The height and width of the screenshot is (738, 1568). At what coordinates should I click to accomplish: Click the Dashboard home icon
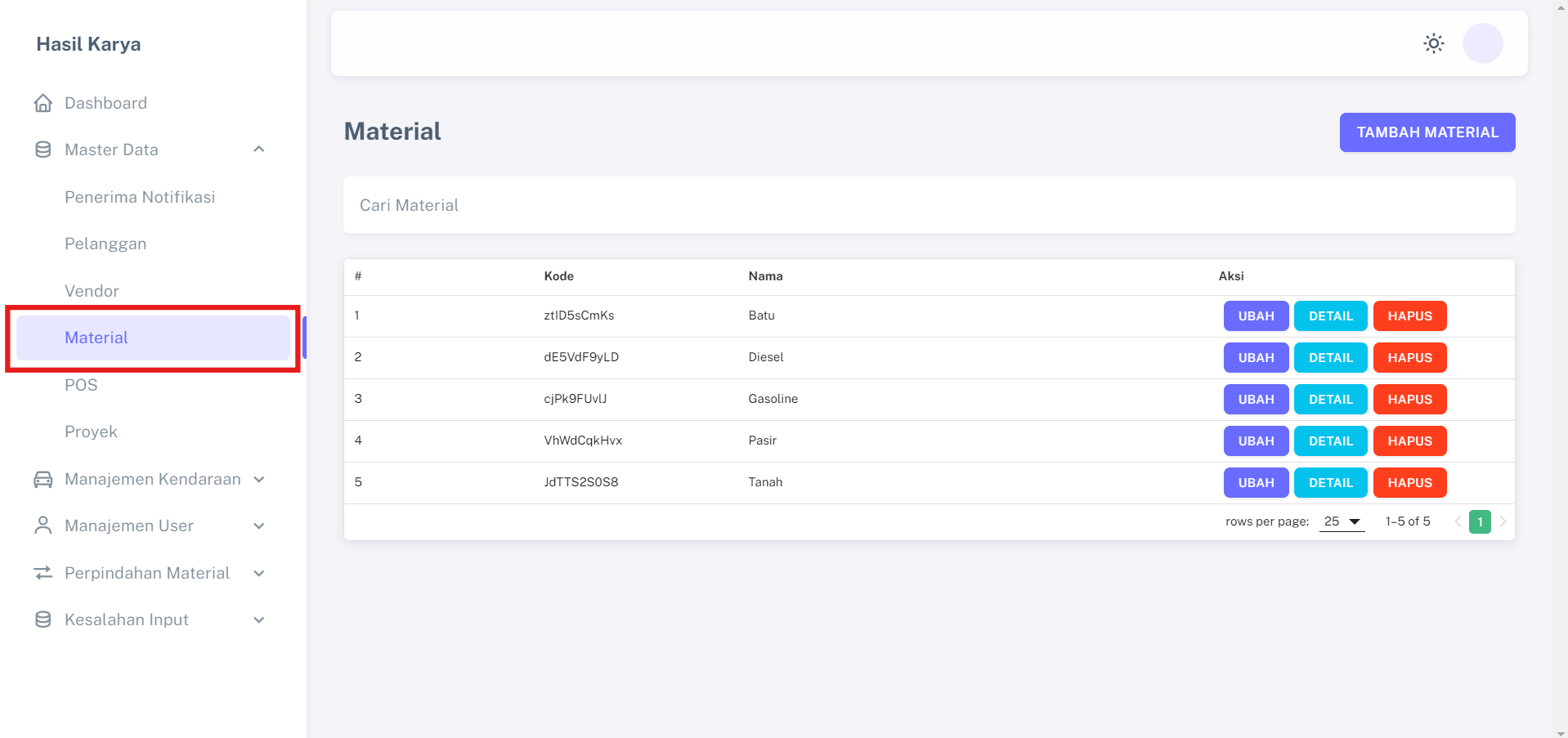point(43,103)
